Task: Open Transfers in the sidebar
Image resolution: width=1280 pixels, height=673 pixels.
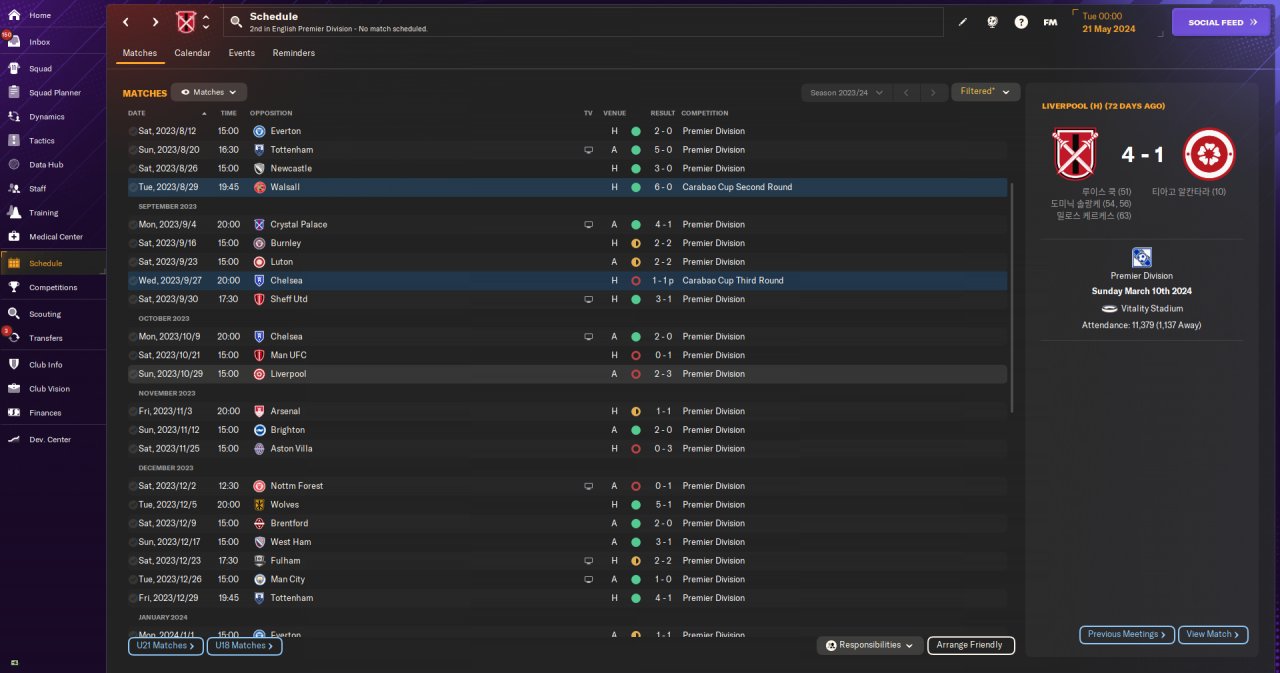Action: point(53,338)
